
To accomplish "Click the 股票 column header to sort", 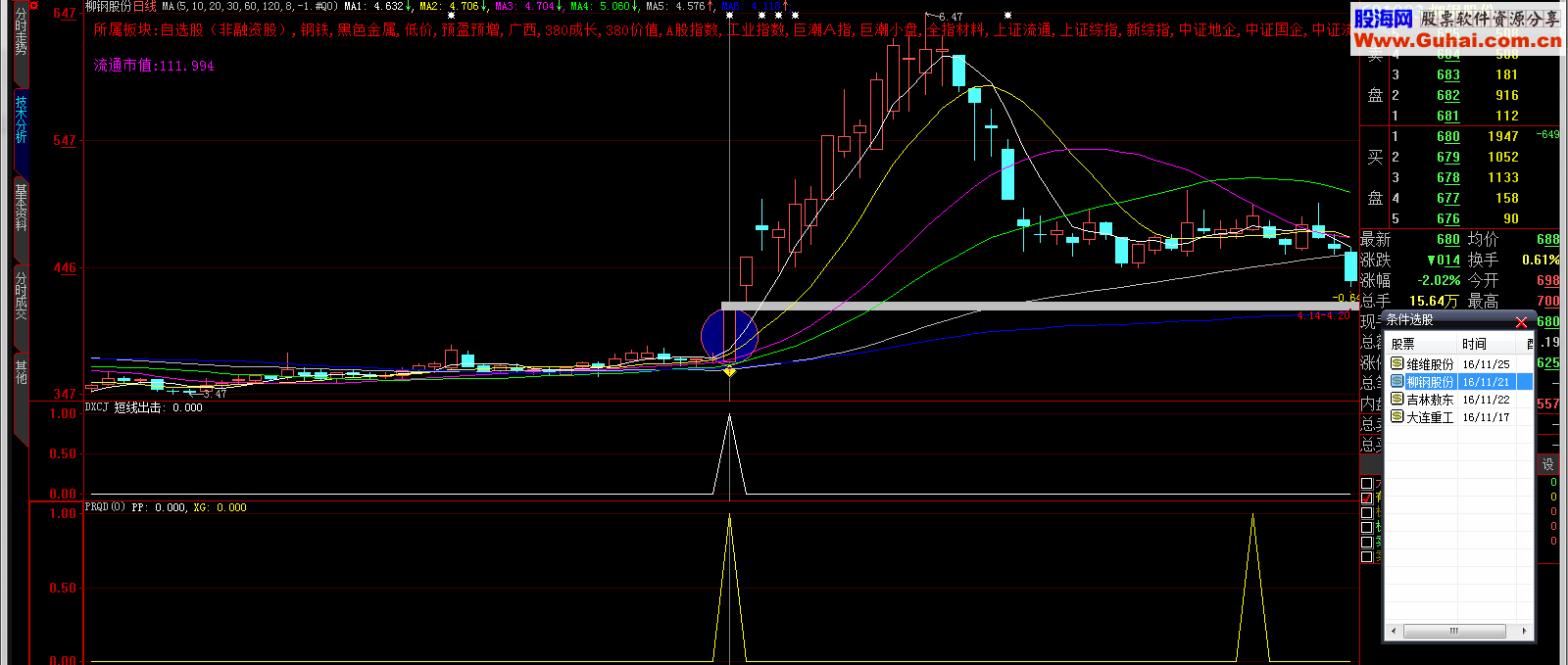I will (1403, 344).
